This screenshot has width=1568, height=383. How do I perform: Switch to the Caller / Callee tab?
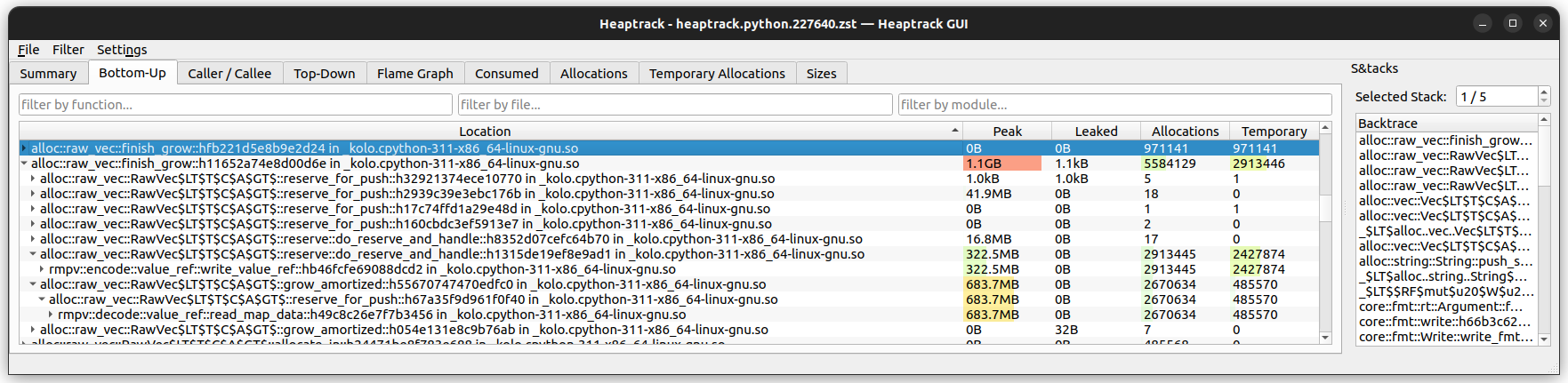pyautogui.click(x=229, y=74)
